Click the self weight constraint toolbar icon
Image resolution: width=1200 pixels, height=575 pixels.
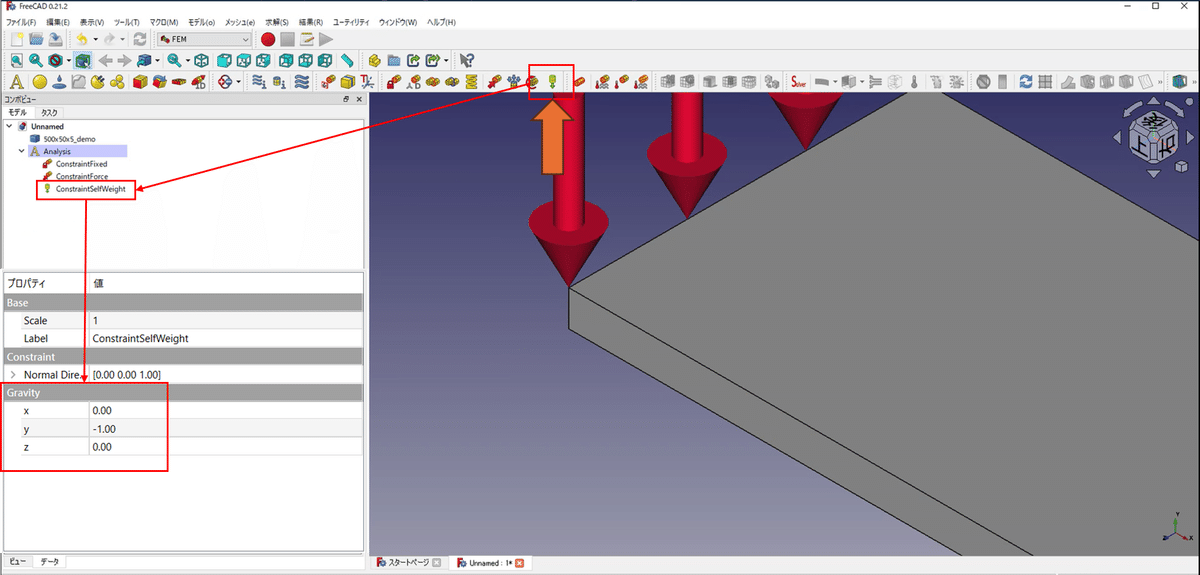pyautogui.click(x=551, y=82)
